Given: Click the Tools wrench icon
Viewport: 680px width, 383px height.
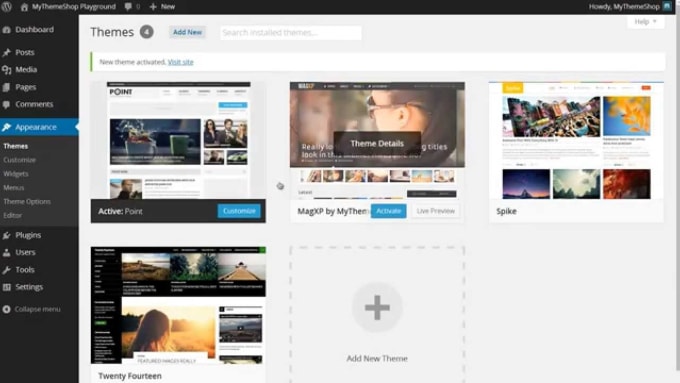Looking at the screenshot, I should tap(7, 270).
